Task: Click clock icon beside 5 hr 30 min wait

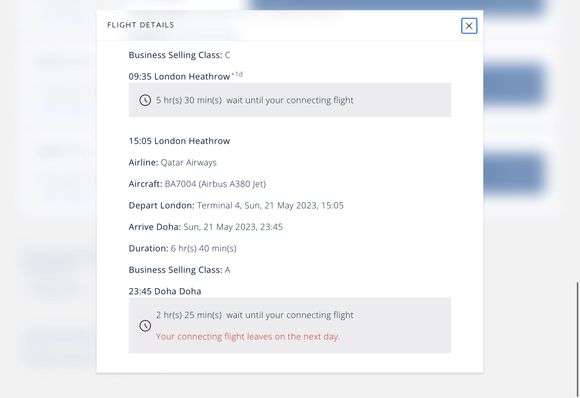Action: pyautogui.click(x=145, y=100)
